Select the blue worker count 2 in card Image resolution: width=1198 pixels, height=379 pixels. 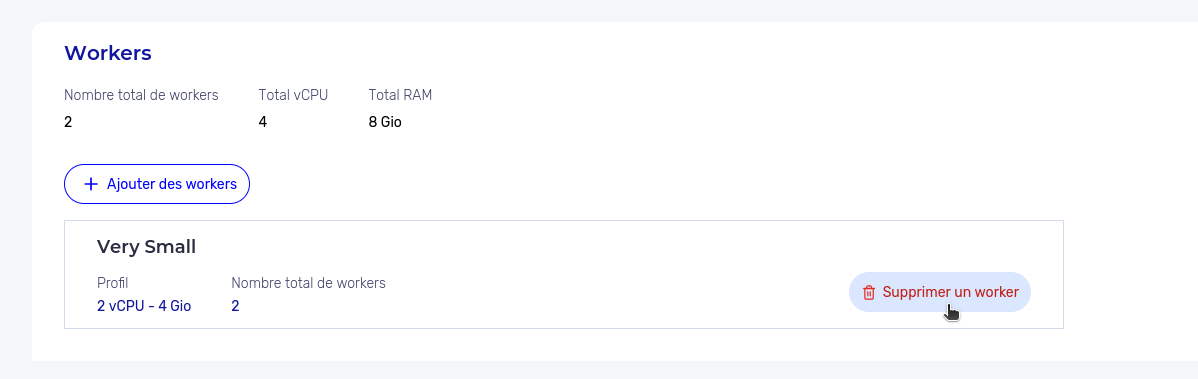[235, 306]
